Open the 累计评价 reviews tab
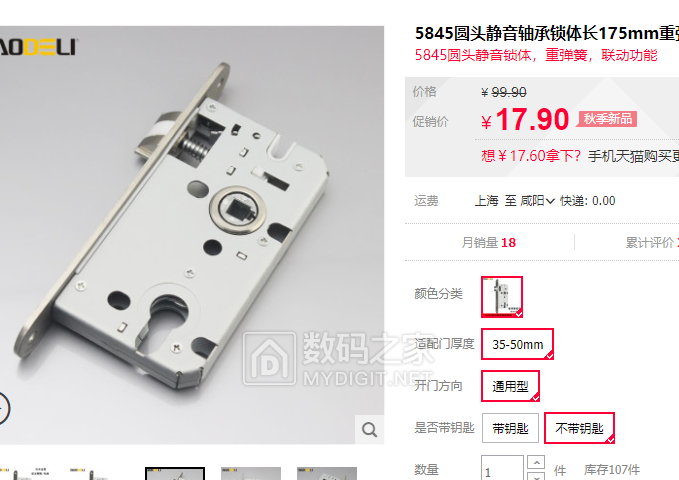 (x=652, y=243)
